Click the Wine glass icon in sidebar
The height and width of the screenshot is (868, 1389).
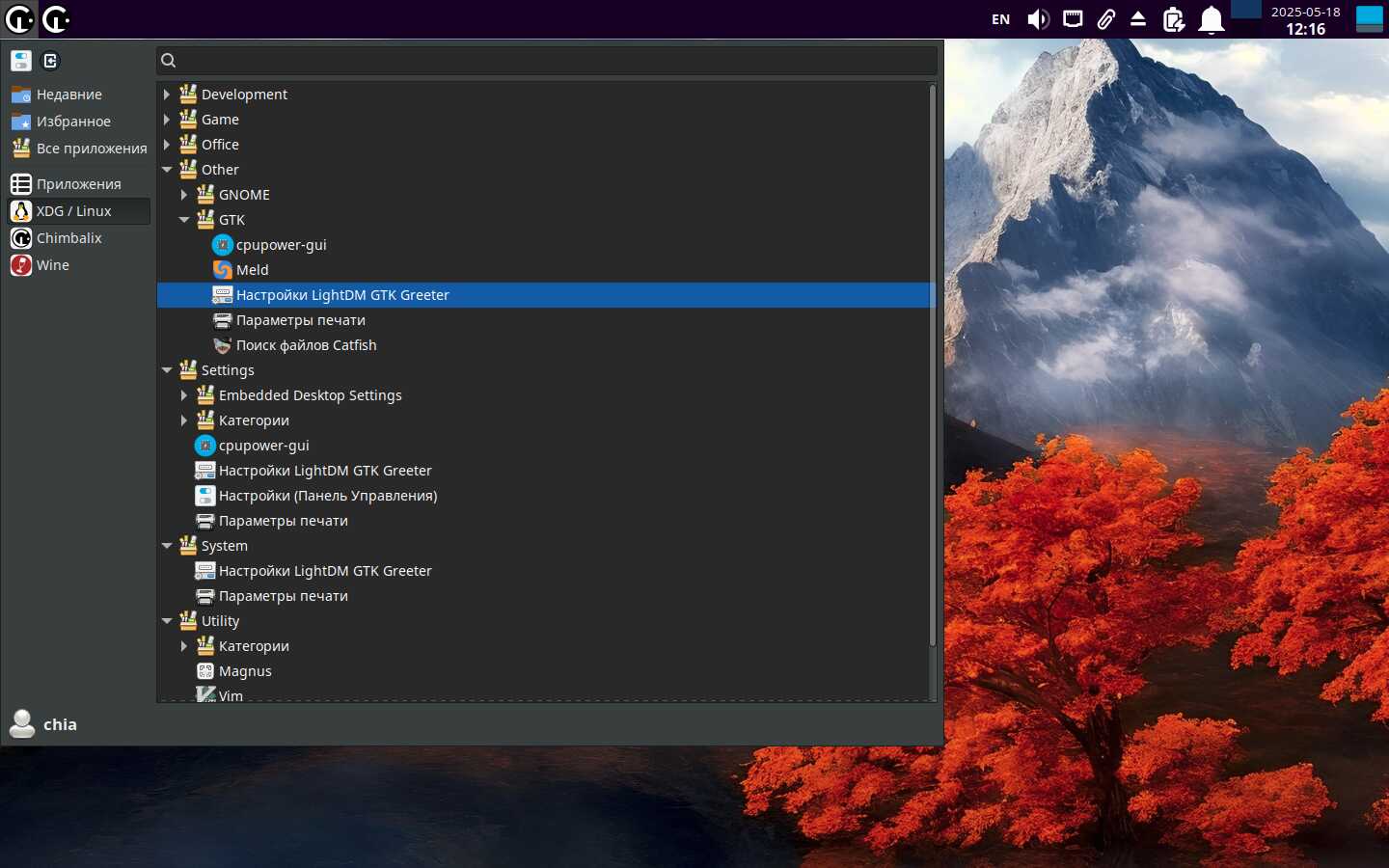point(21,265)
